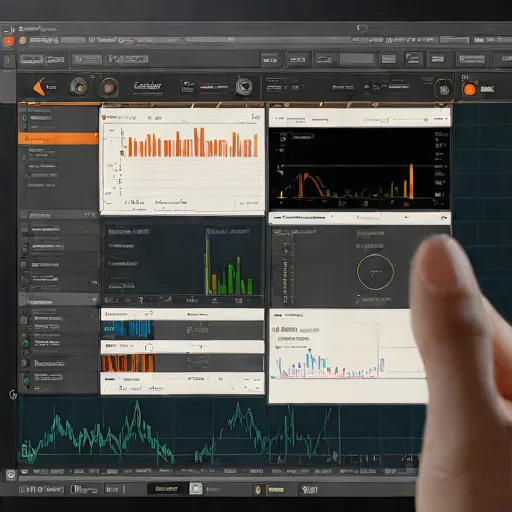Click the grey circular knob icon in toolbar
The height and width of the screenshot is (512, 512).
click(244, 86)
